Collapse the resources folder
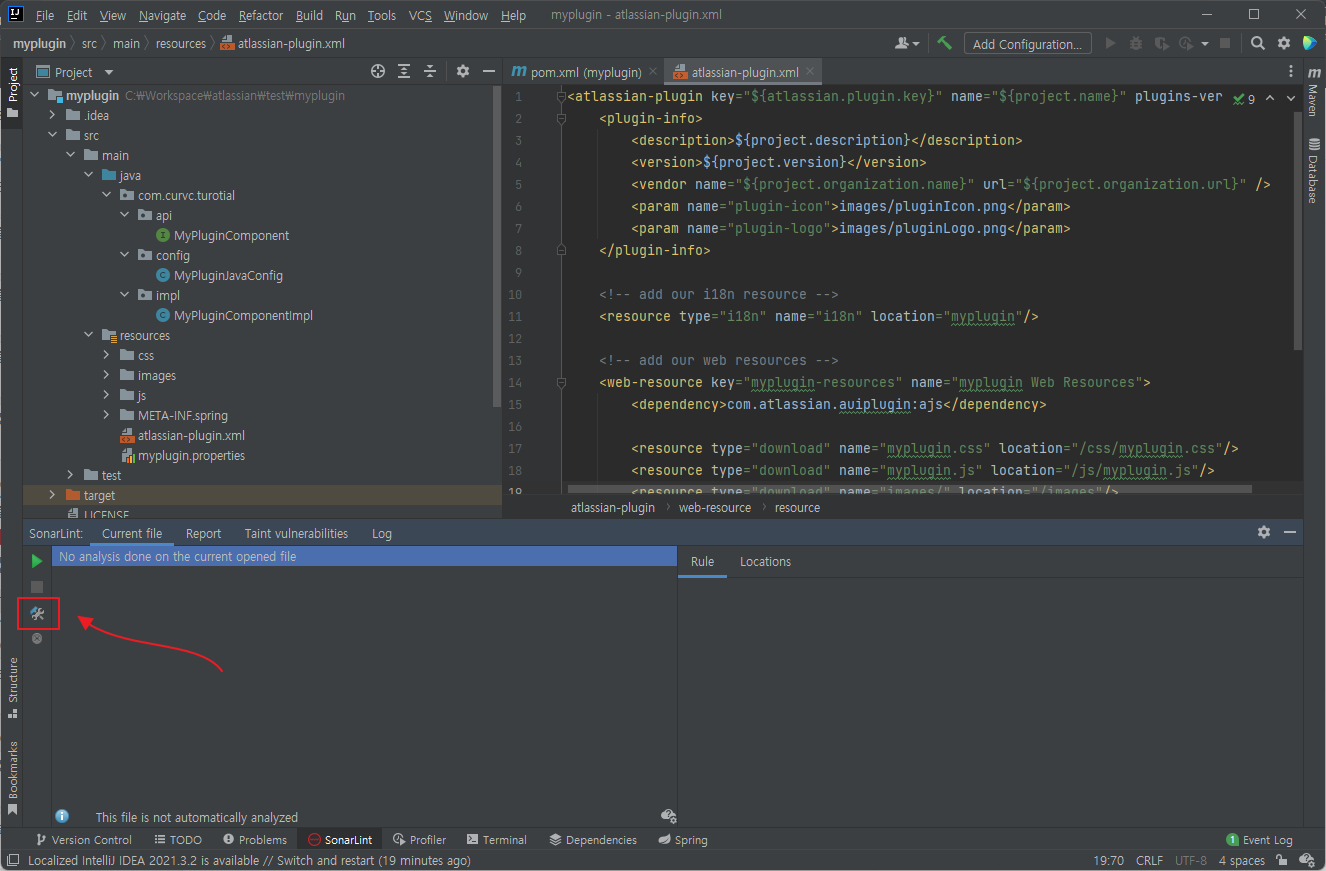Screen dimensions: 1326x871 [89, 336]
